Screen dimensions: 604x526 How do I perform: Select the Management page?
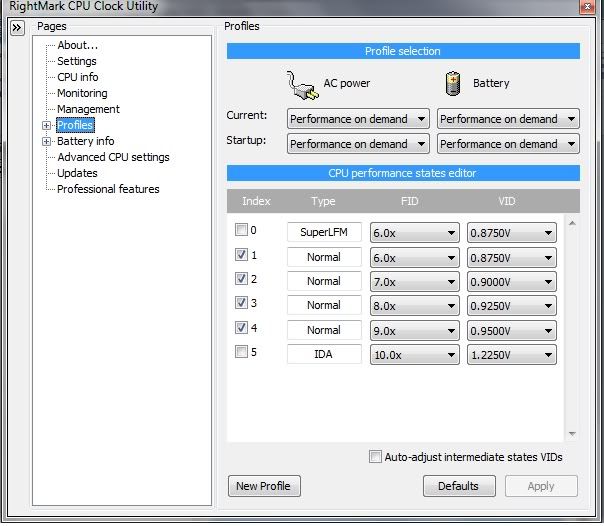point(88,109)
